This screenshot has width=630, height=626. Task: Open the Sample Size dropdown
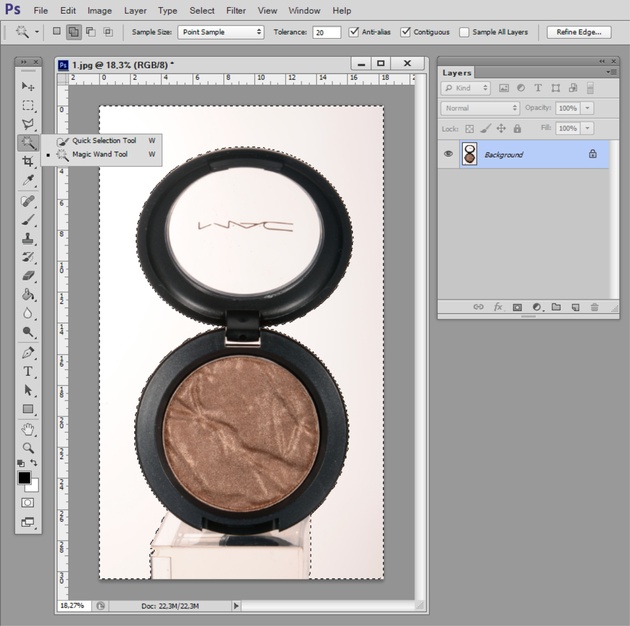tap(221, 32)
